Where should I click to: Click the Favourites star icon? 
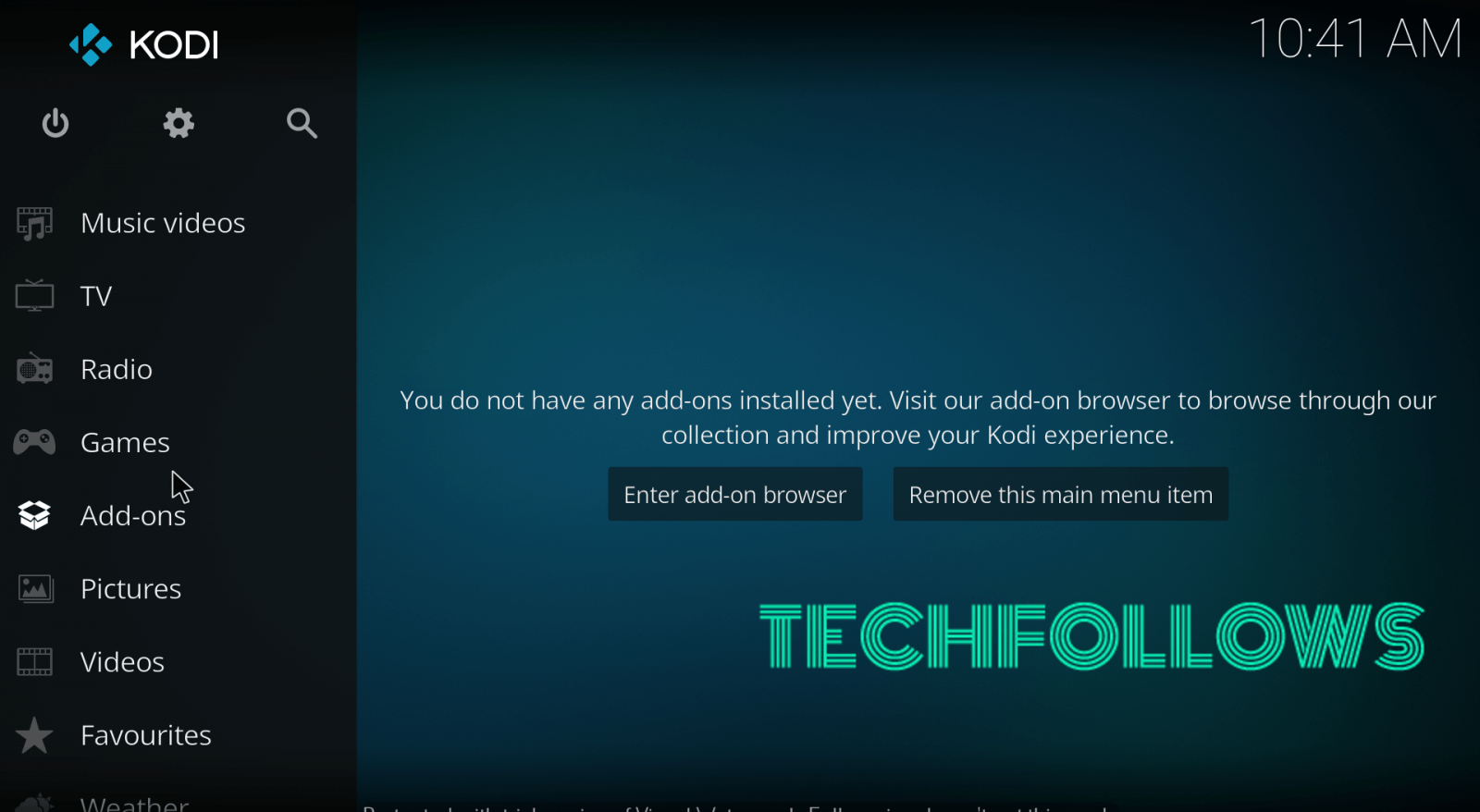34,735
